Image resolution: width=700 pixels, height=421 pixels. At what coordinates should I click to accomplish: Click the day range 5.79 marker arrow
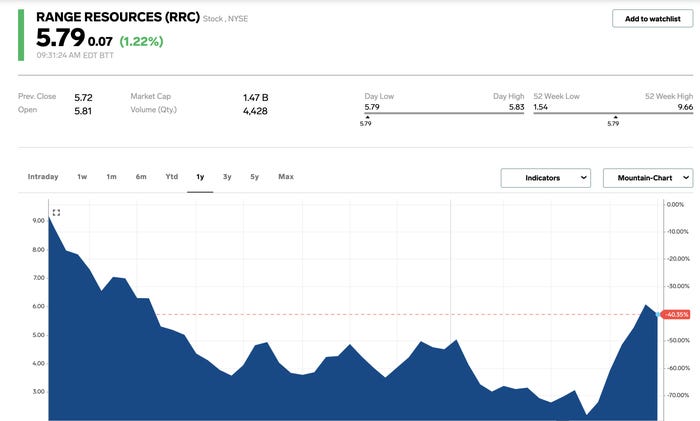(367, 117)
